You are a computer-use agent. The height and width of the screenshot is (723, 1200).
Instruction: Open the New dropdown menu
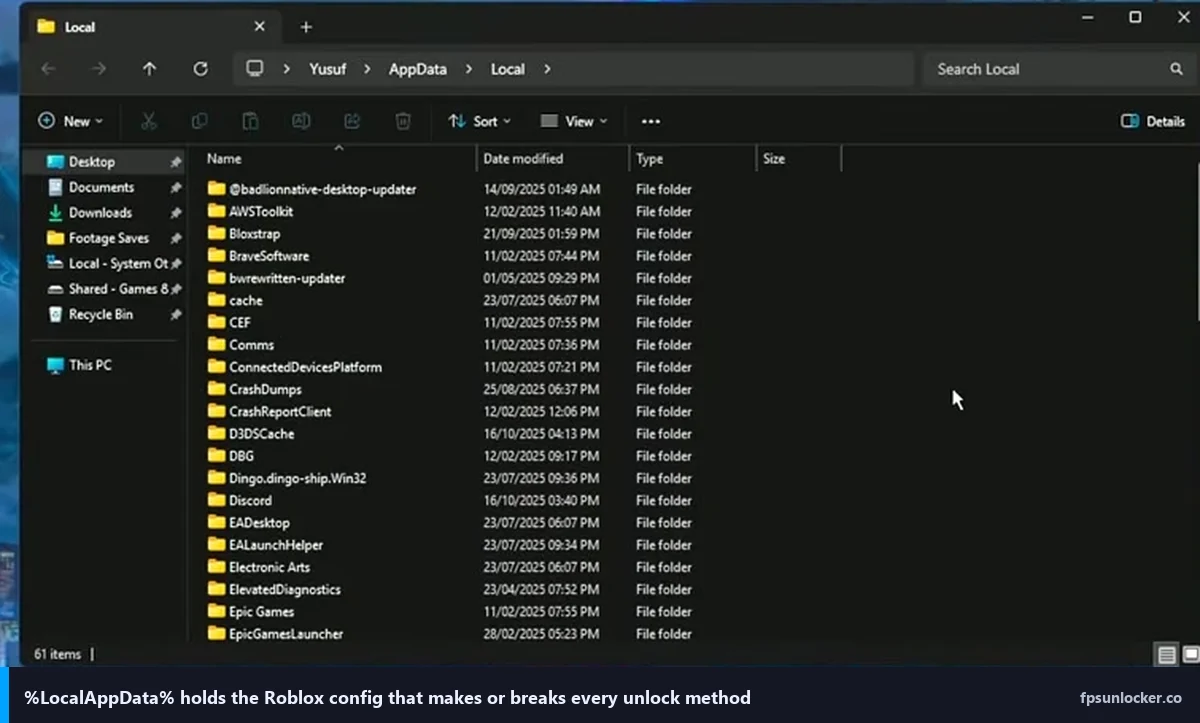point(71,121)
